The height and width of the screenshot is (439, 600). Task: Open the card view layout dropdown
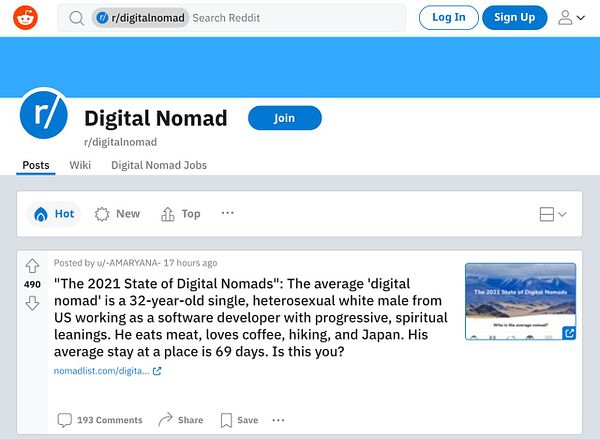point(553,214)
